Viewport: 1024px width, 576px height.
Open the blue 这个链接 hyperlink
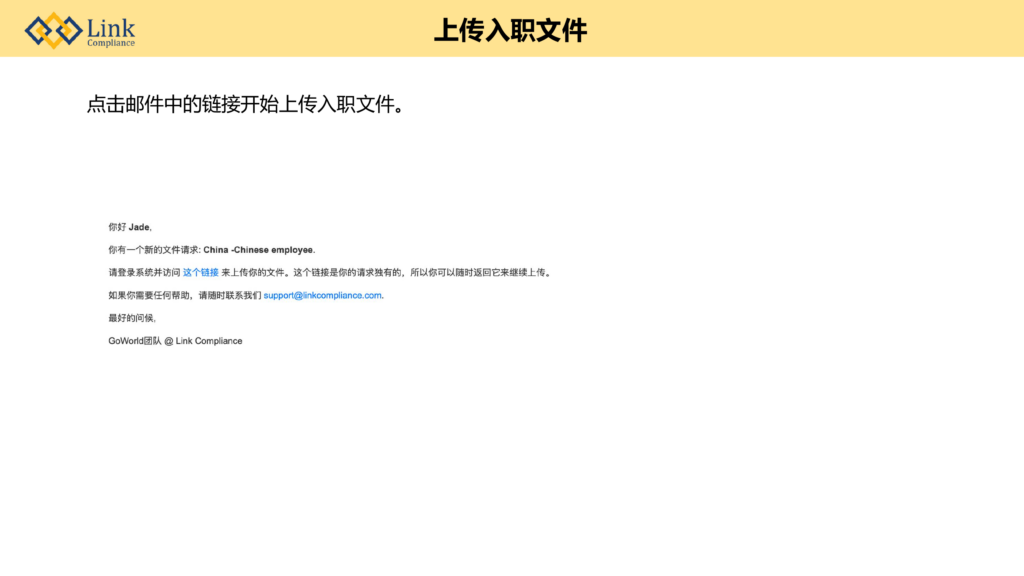point(200,272)
